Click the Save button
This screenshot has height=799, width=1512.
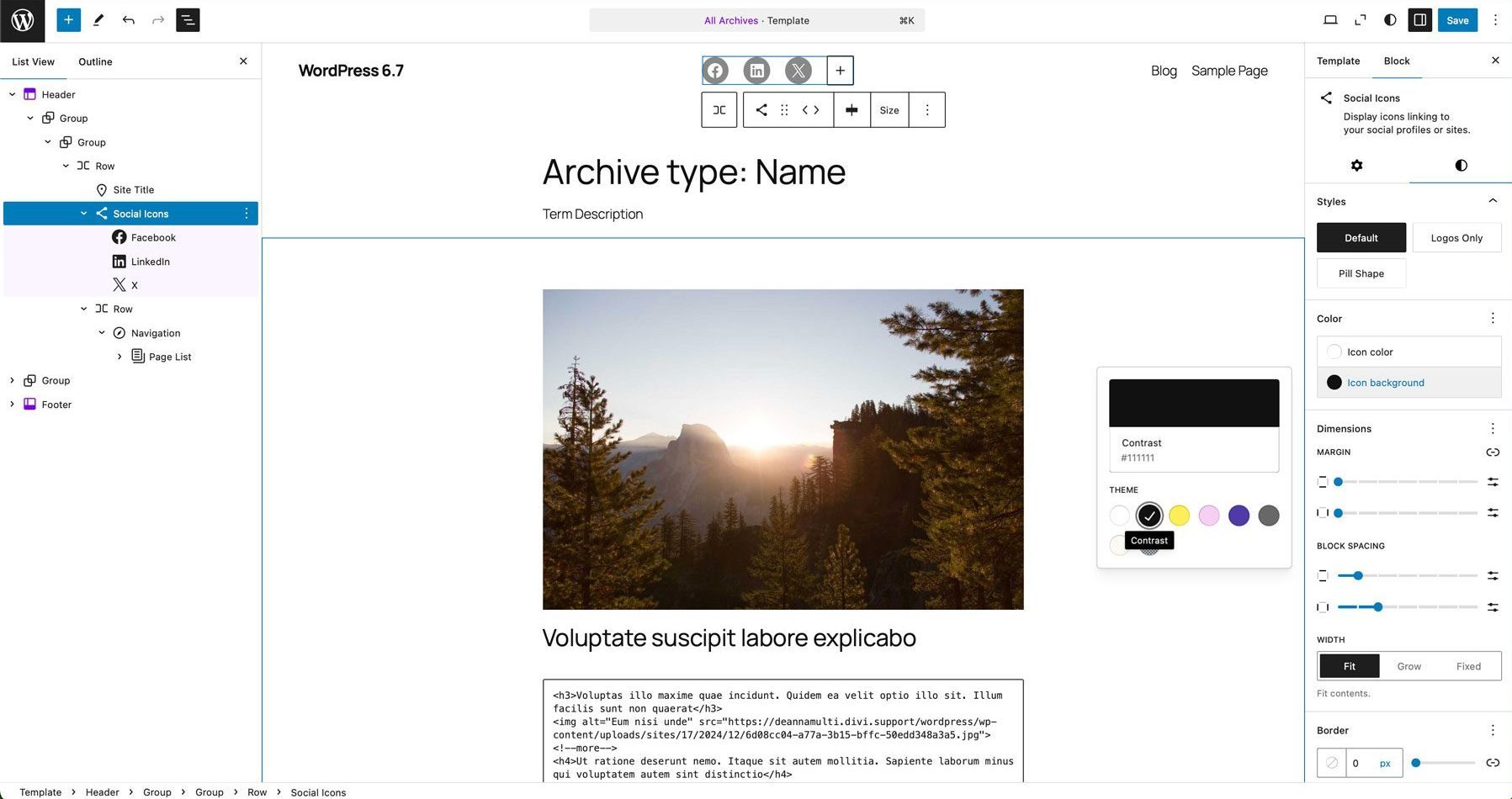pos(1457,19)
